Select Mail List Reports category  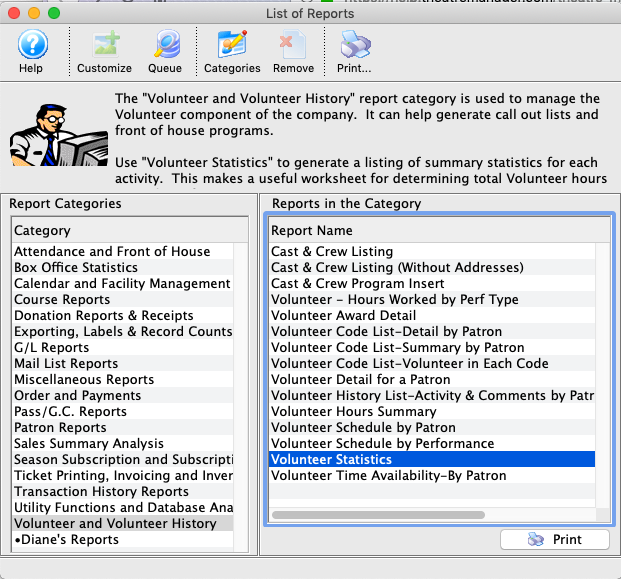click(x=123, y=364)
